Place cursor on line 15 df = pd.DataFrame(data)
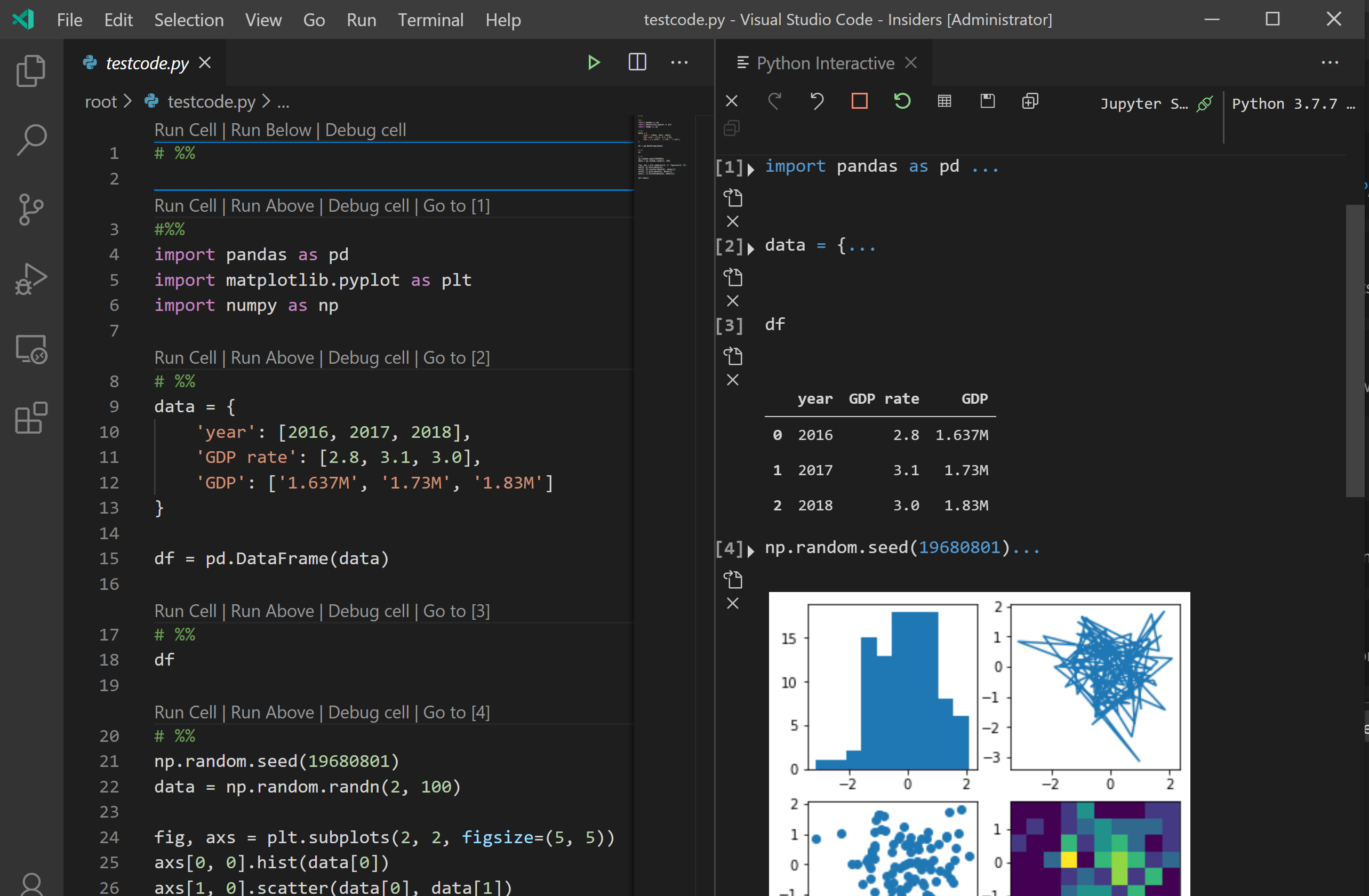This screenshot has height=896, width=1369. [271, 558]
